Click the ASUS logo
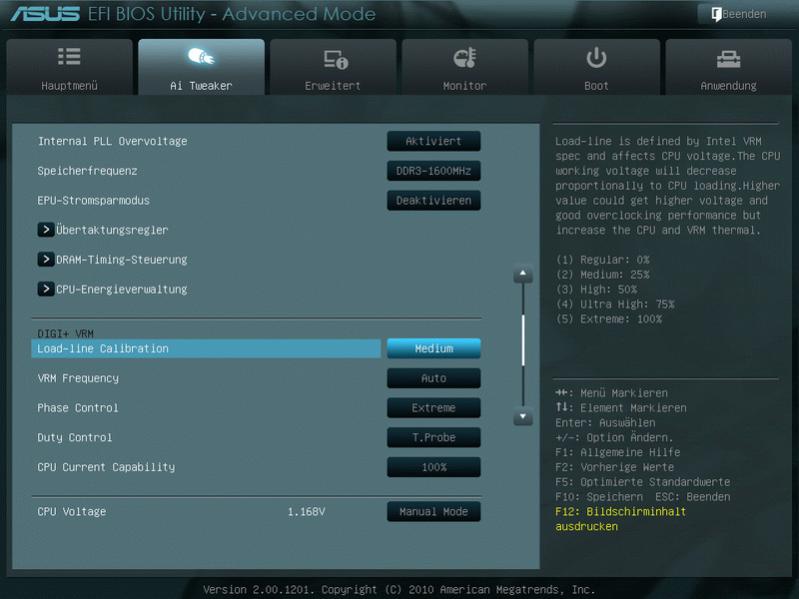Screen dimensions: 799x599 click(45, 14)
